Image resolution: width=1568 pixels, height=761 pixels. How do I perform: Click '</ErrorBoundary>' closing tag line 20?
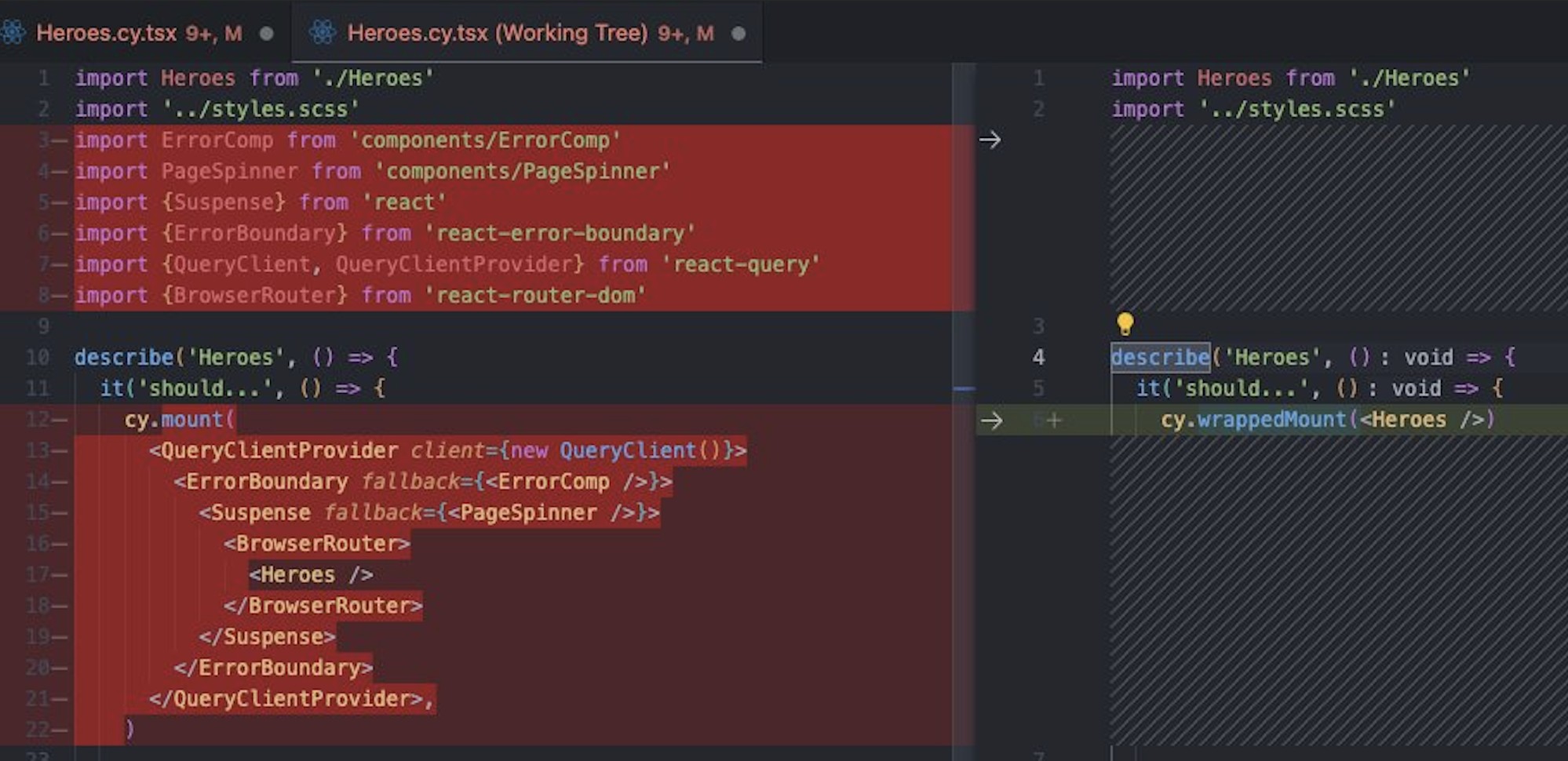tap(273, 668)
